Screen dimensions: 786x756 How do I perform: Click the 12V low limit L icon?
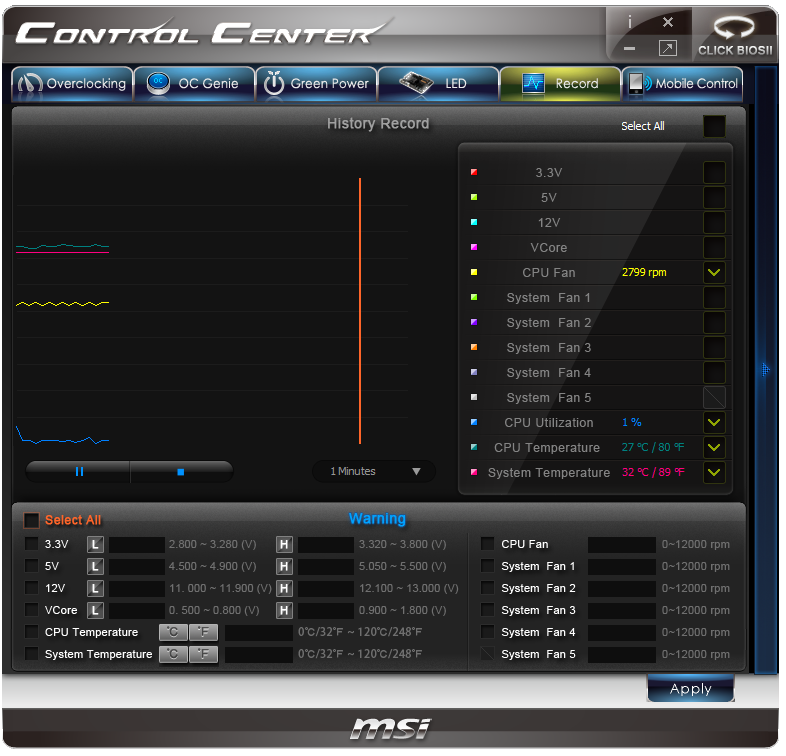pos(95,589)
